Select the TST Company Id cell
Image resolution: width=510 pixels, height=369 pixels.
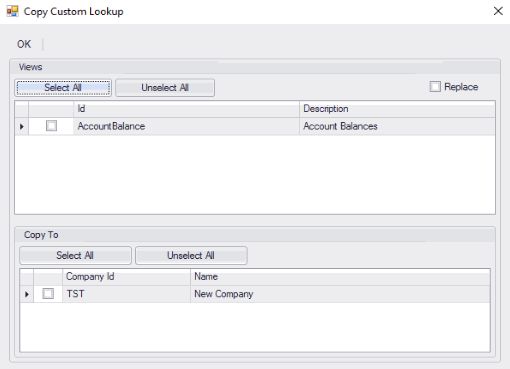126,294
